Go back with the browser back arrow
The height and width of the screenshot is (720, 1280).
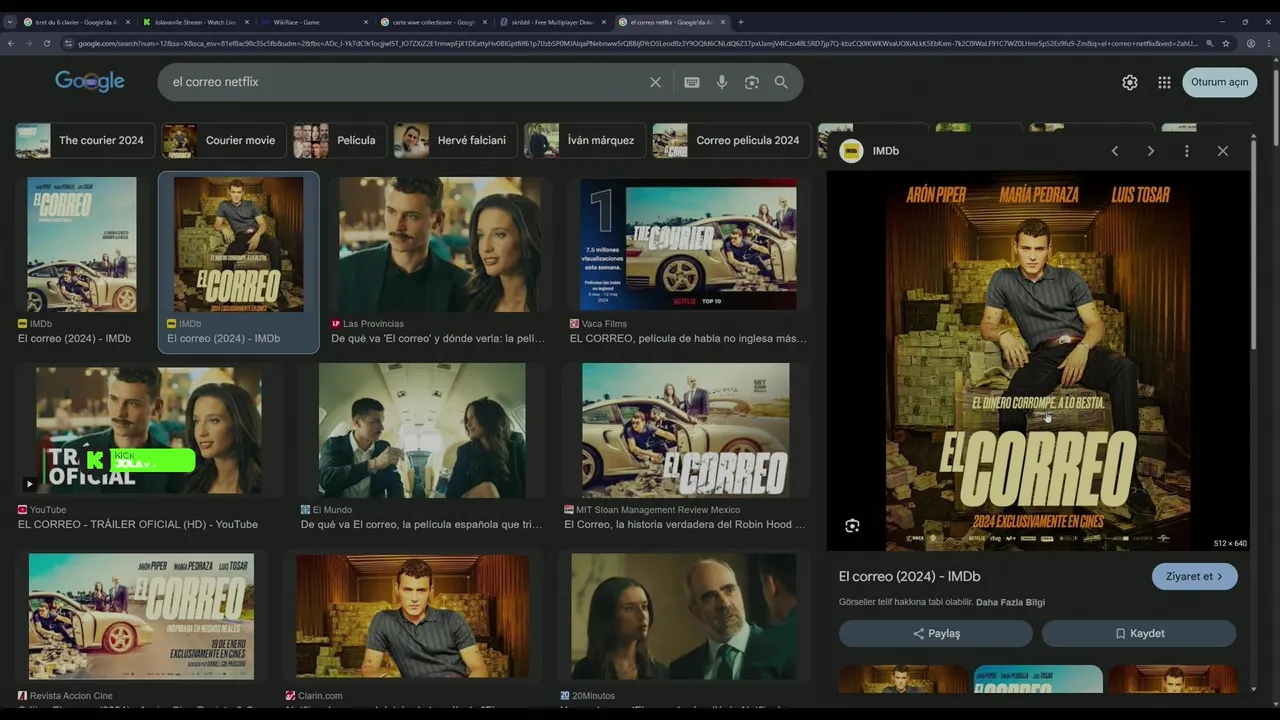[x=11, y=44]
